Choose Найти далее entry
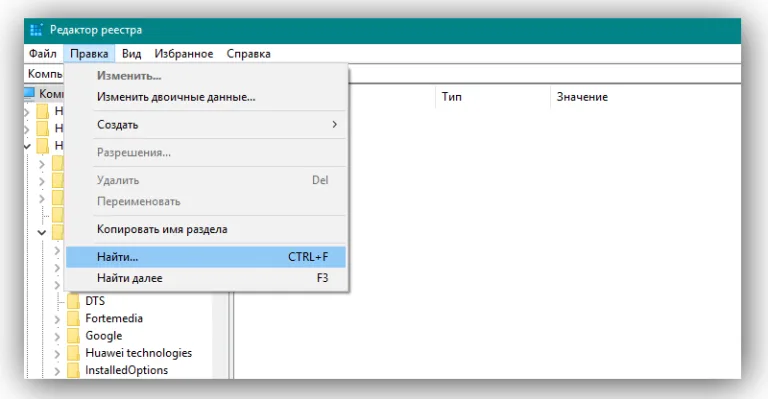 (x=206, y=278)
